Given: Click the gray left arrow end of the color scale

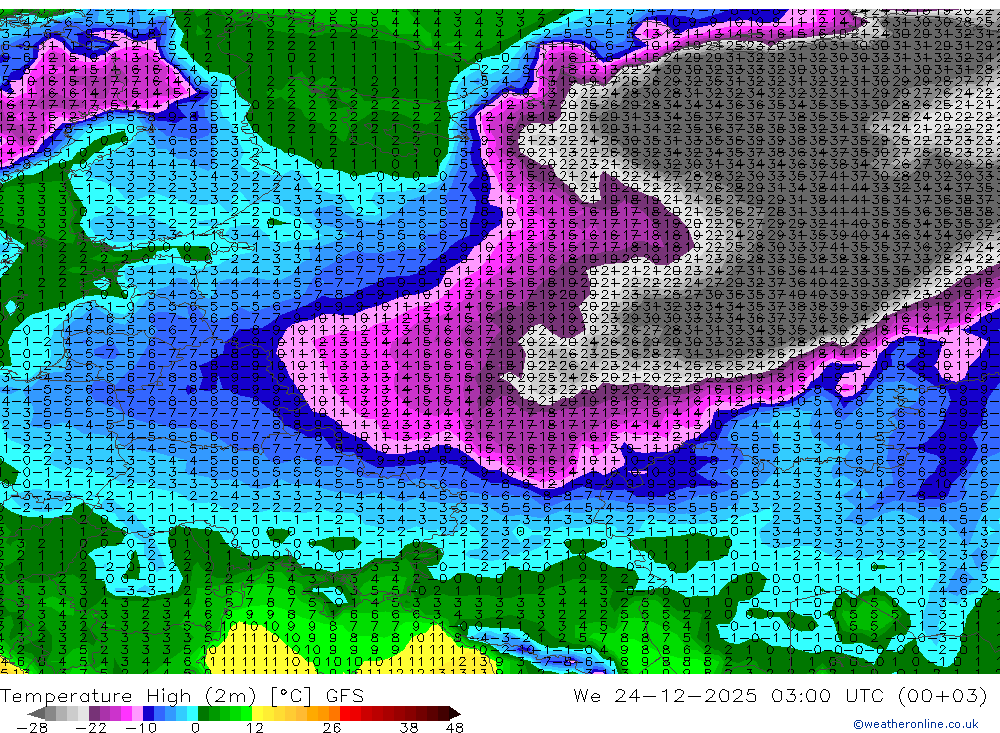Looking at the screenshot, I should click(x=36, y=713).
